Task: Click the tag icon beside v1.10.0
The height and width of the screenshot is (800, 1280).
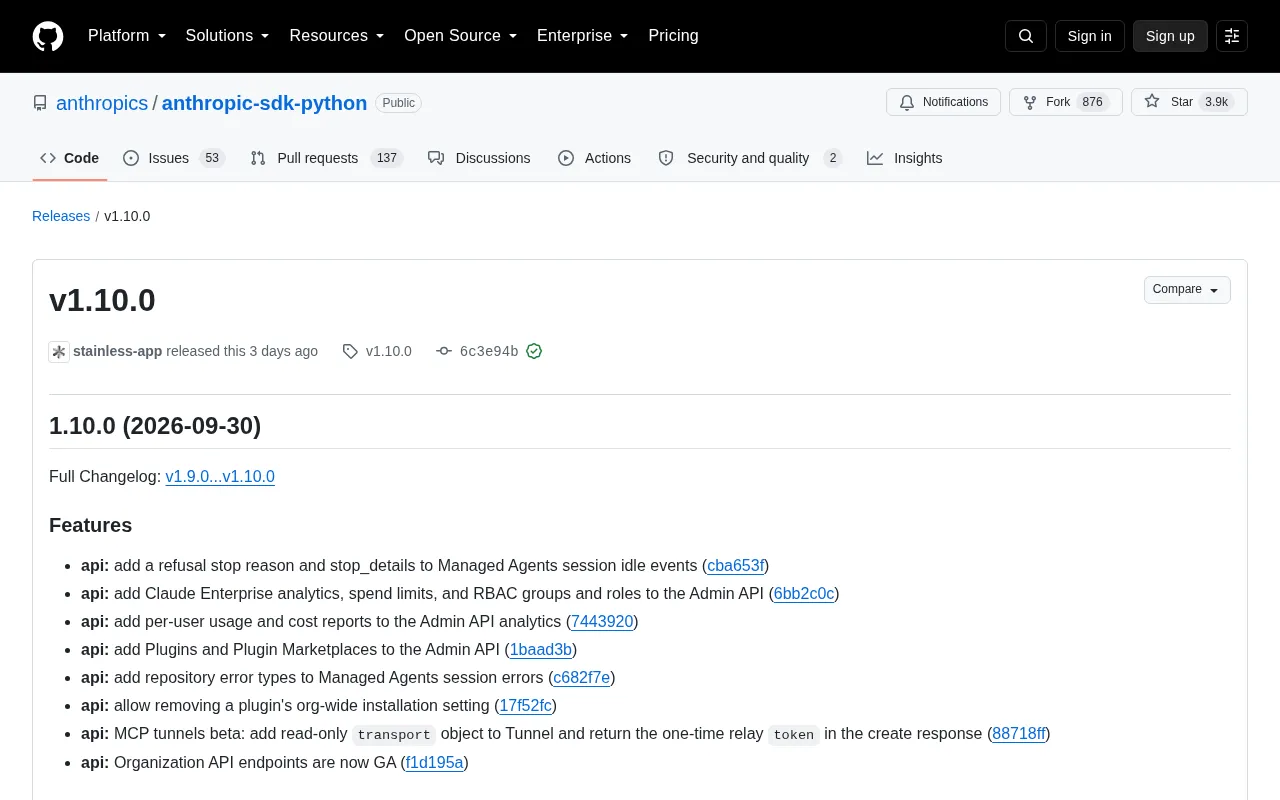Action: (x=350, y=351)
